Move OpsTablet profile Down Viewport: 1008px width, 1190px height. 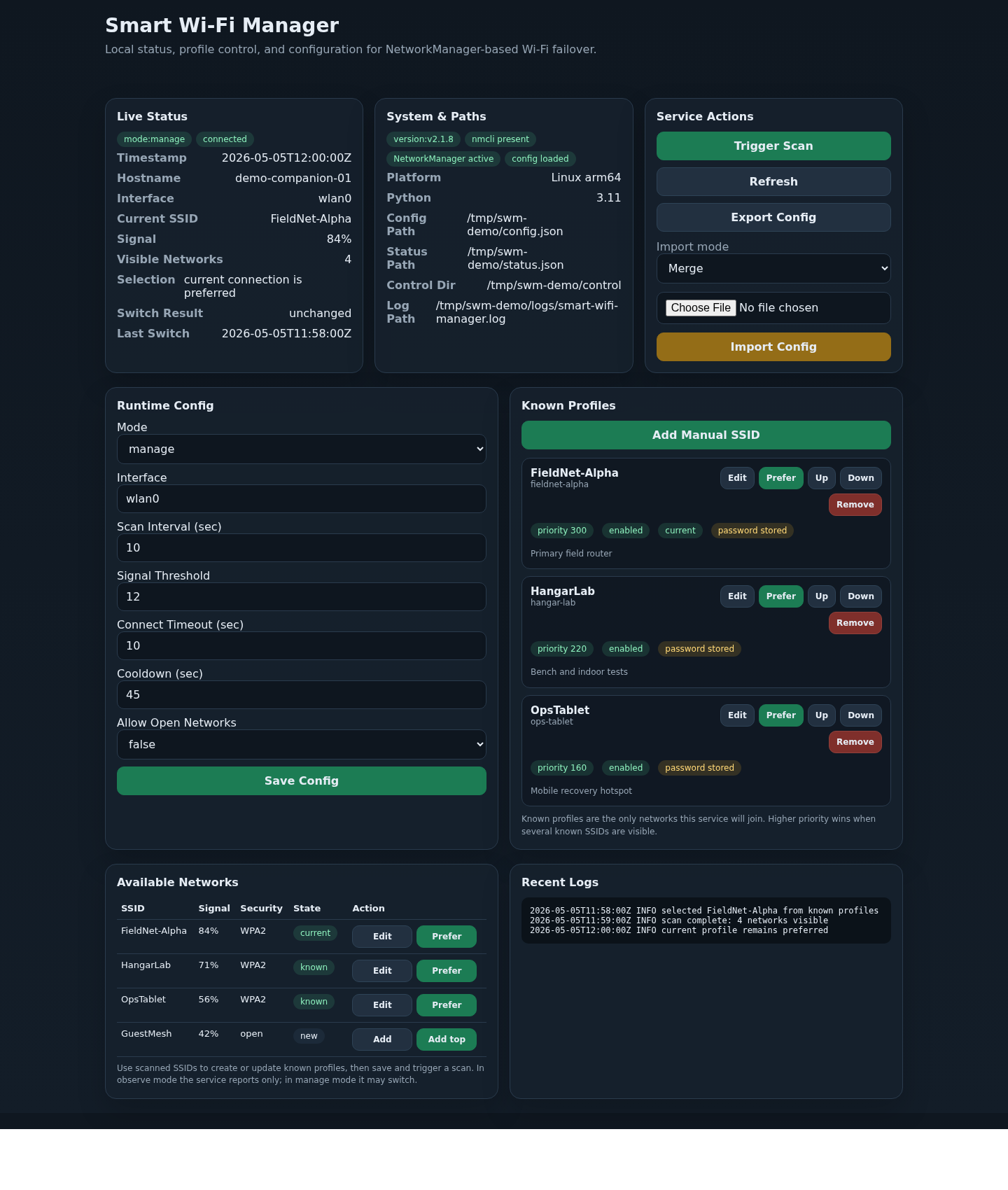click(x=861, y=715)
